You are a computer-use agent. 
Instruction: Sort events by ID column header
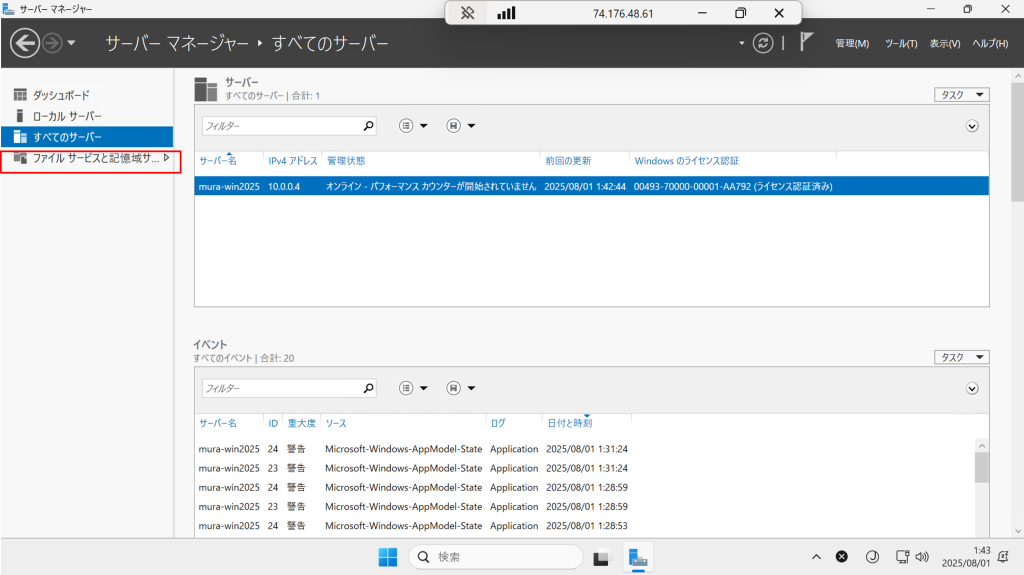point(273,423)
